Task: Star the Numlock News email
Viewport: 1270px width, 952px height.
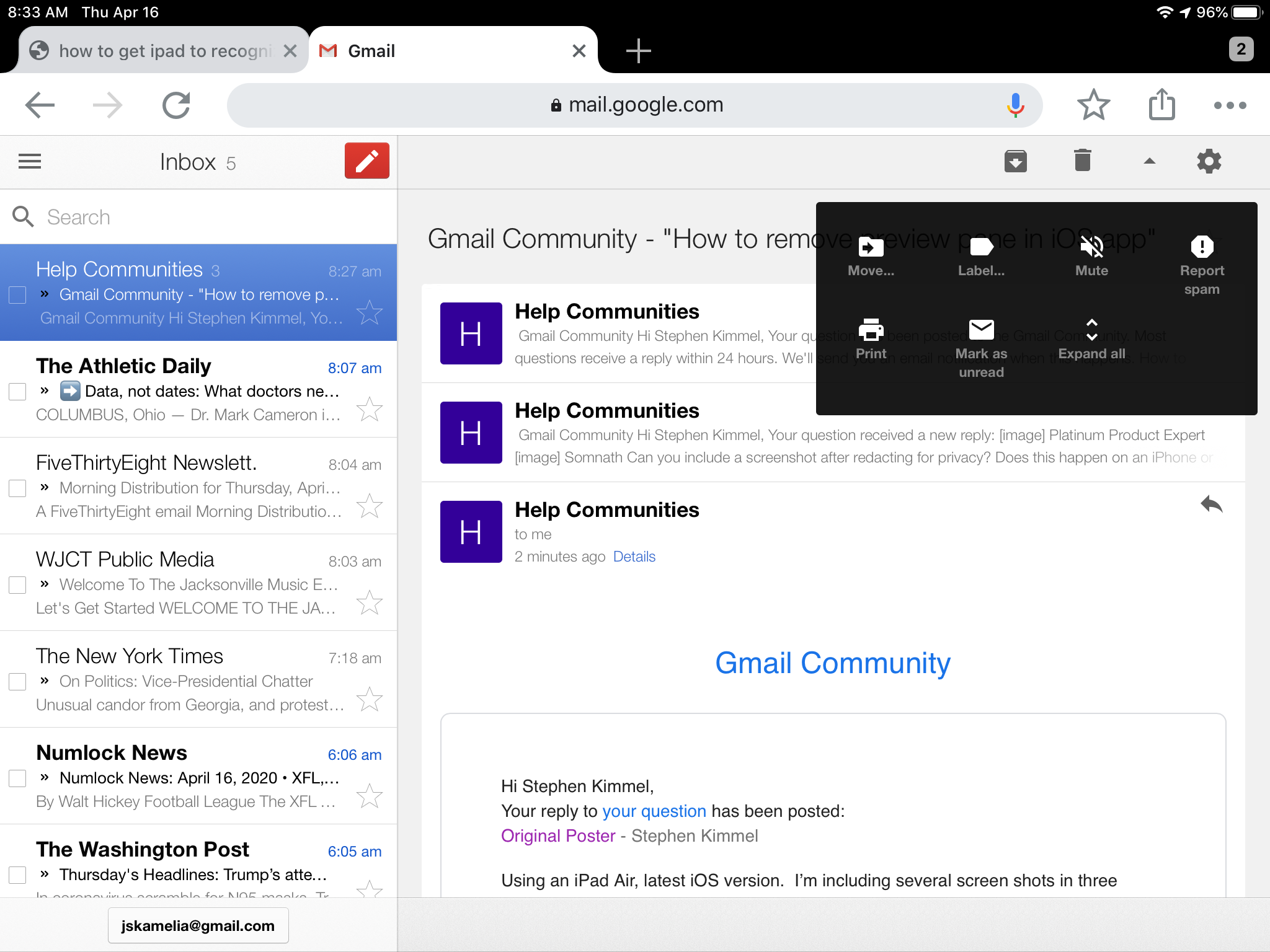Action: [x=370, y=796]
